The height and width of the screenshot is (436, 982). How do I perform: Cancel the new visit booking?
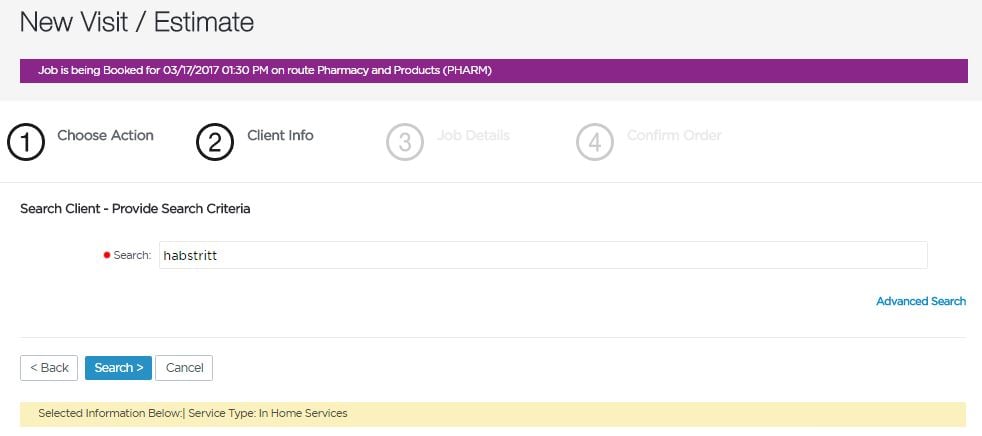[184, 368]
